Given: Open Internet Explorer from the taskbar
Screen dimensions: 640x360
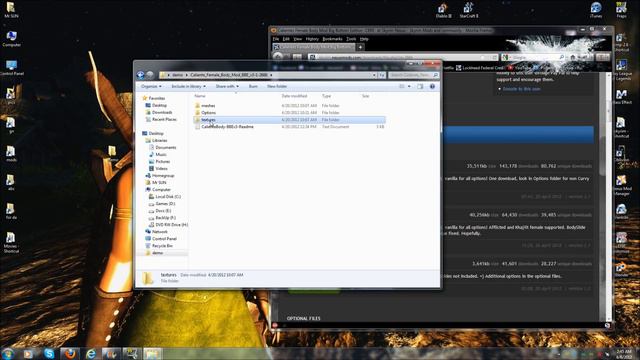Looking at the screenshot, I should pyautogui.click(x=91, y=353).
